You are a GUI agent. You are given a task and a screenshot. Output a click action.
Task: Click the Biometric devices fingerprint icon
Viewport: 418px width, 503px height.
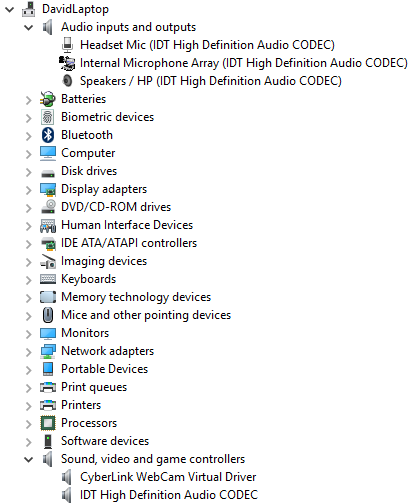[x=48, y=117]
